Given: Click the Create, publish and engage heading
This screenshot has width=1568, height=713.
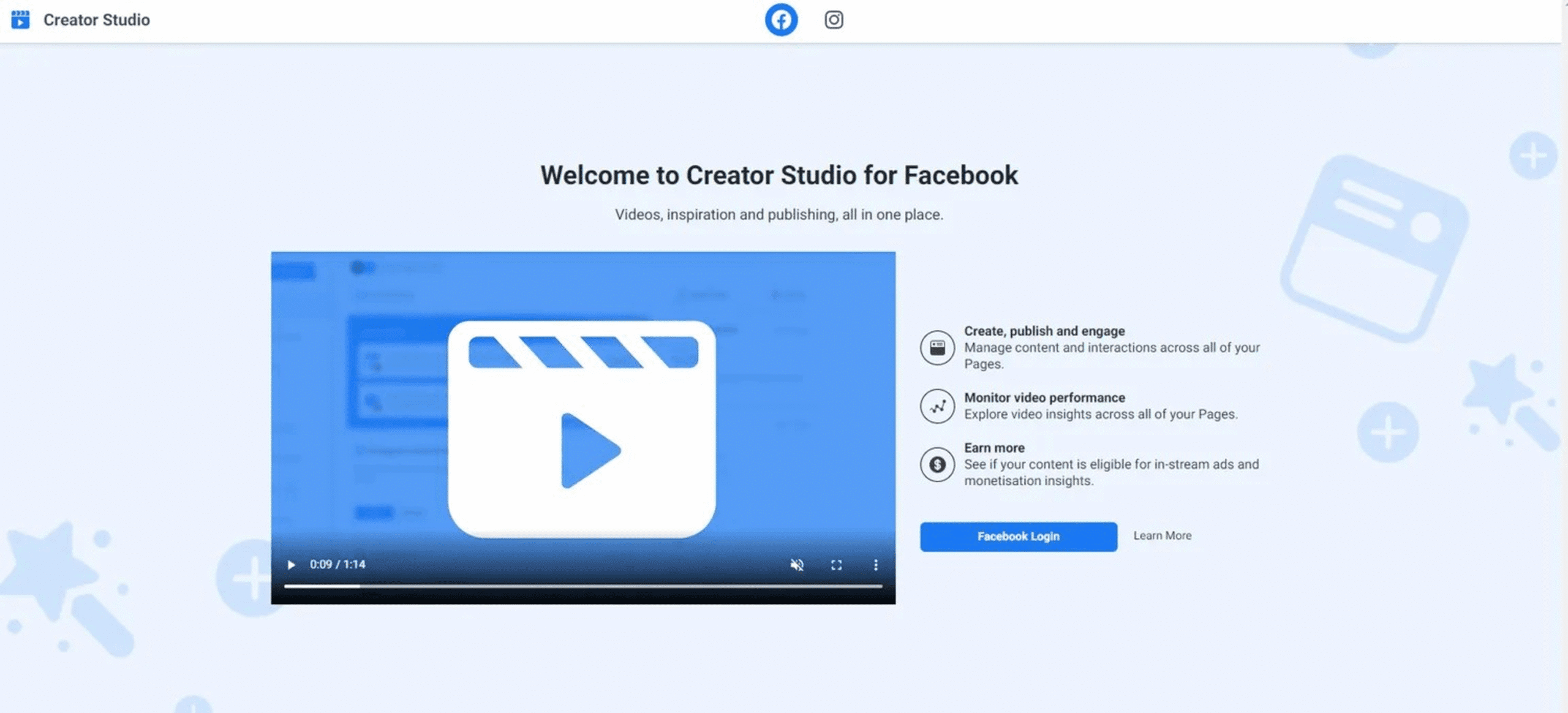Looking at the screenshot, I should click(x=1044, y=331).
